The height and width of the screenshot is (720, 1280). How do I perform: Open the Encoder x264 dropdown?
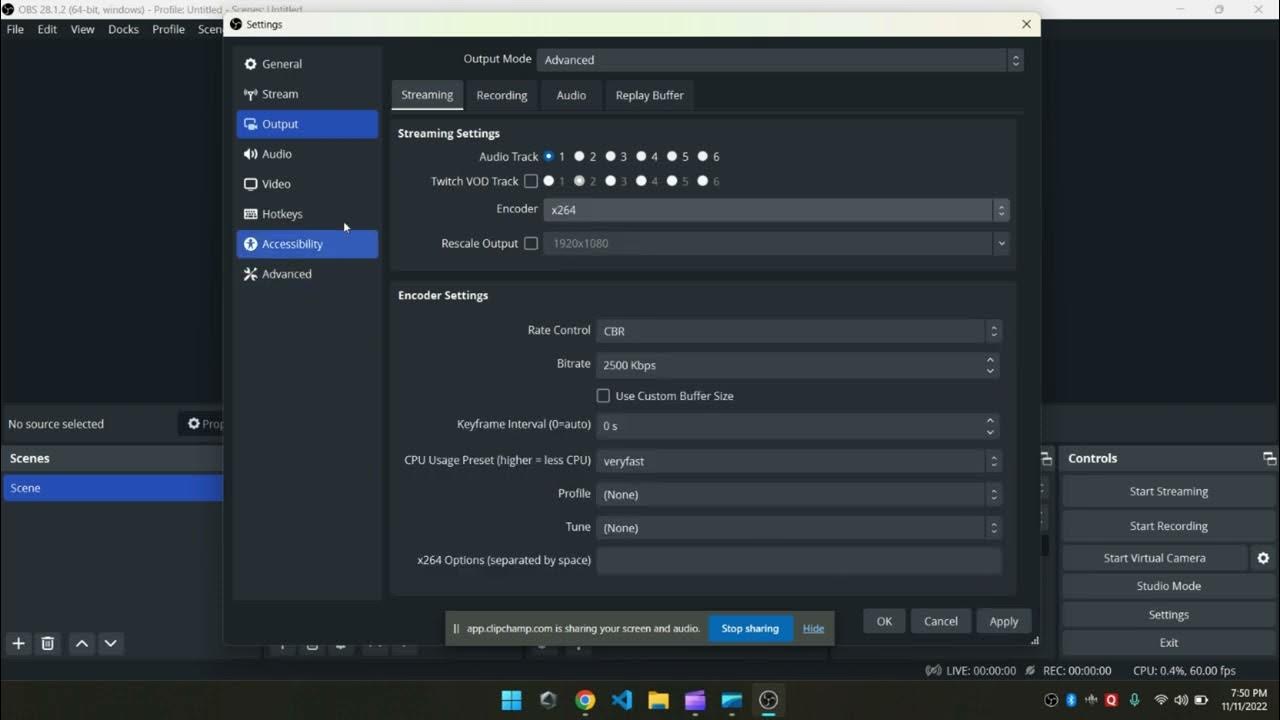tap(776, 210)
